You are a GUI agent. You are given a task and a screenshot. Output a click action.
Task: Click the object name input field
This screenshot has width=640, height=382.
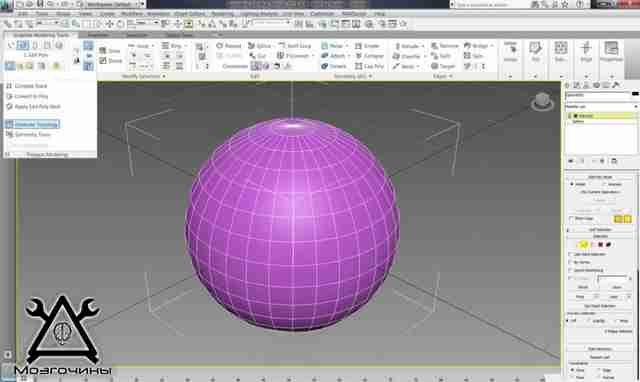coord(598,95)
